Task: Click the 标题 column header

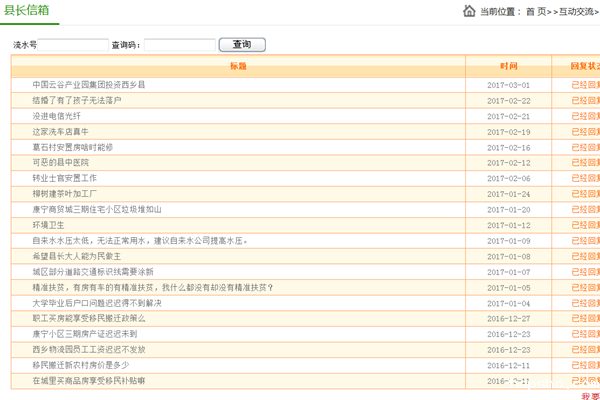Action: pos(238,66)
